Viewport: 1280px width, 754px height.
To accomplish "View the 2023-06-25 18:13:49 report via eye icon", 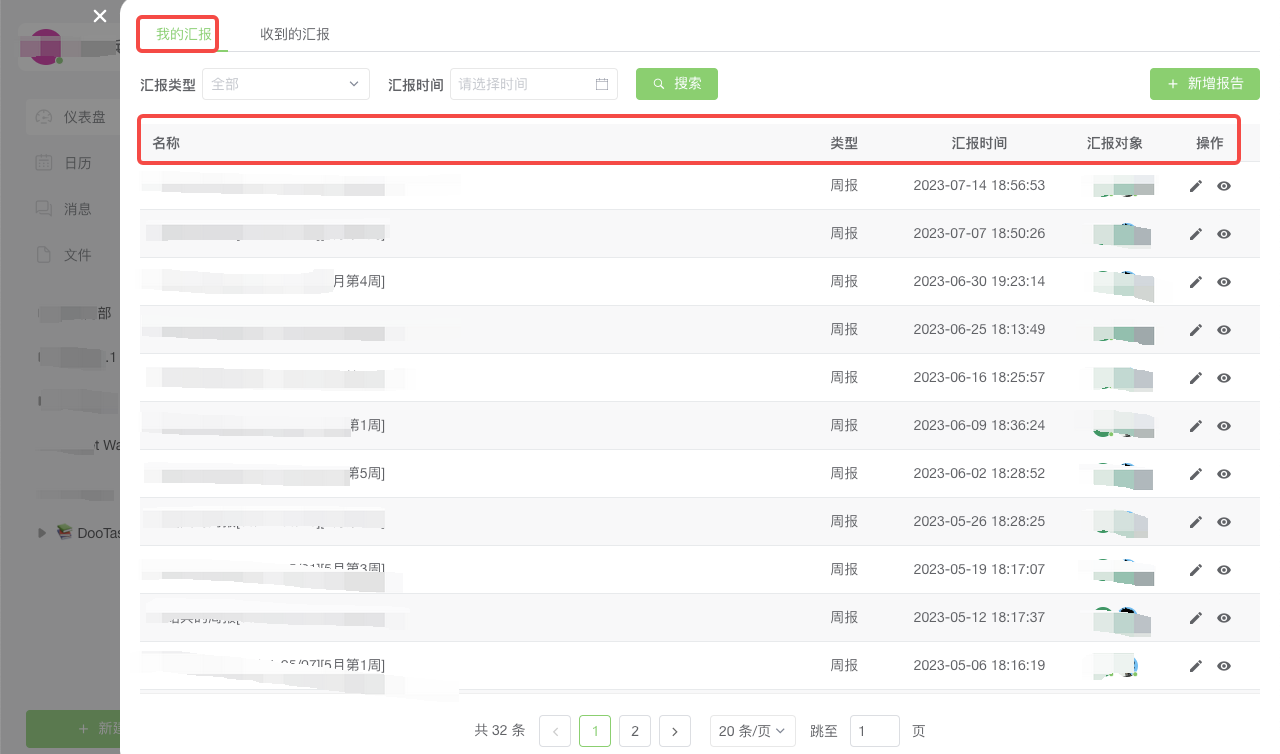I will [x=1223, y=330].
